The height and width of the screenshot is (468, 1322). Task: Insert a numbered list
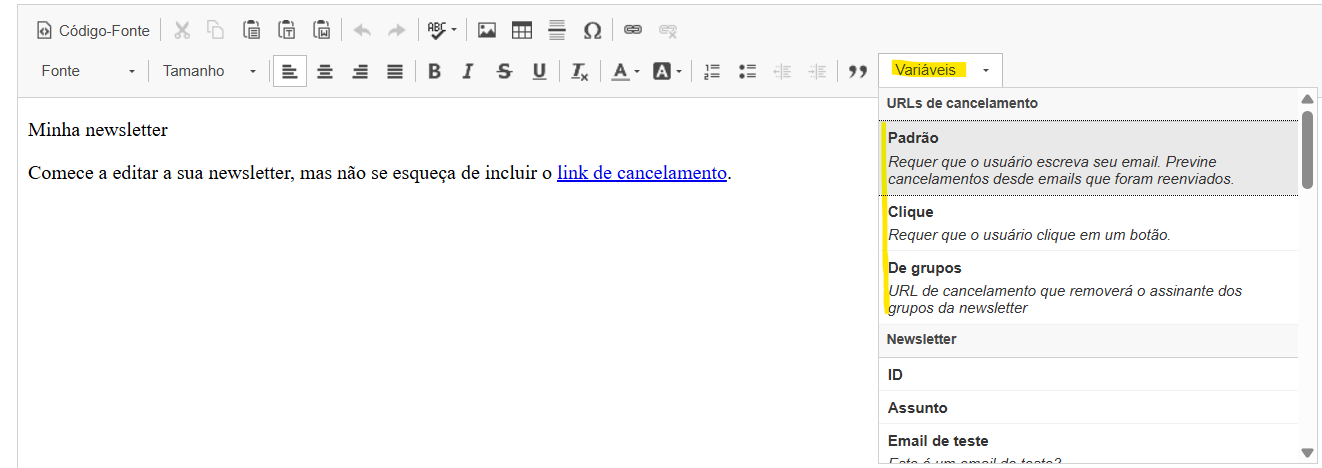(x=712, y=71)
